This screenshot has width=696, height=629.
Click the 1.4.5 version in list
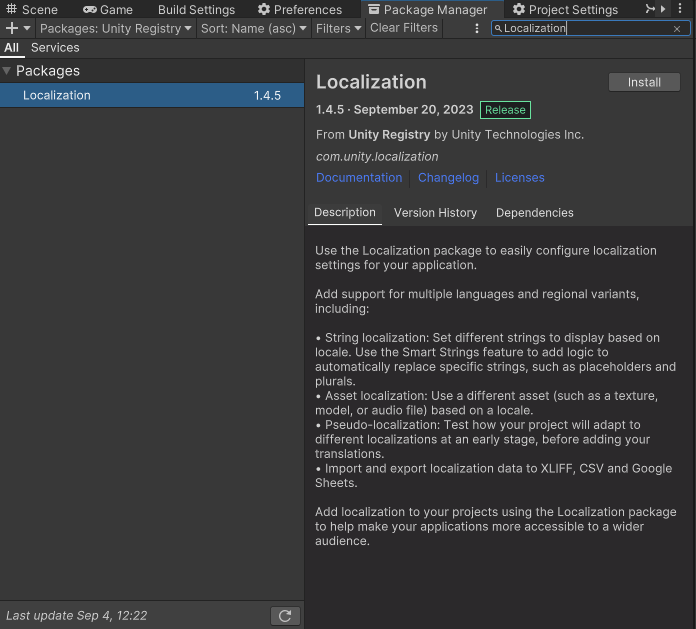(267, 95)
